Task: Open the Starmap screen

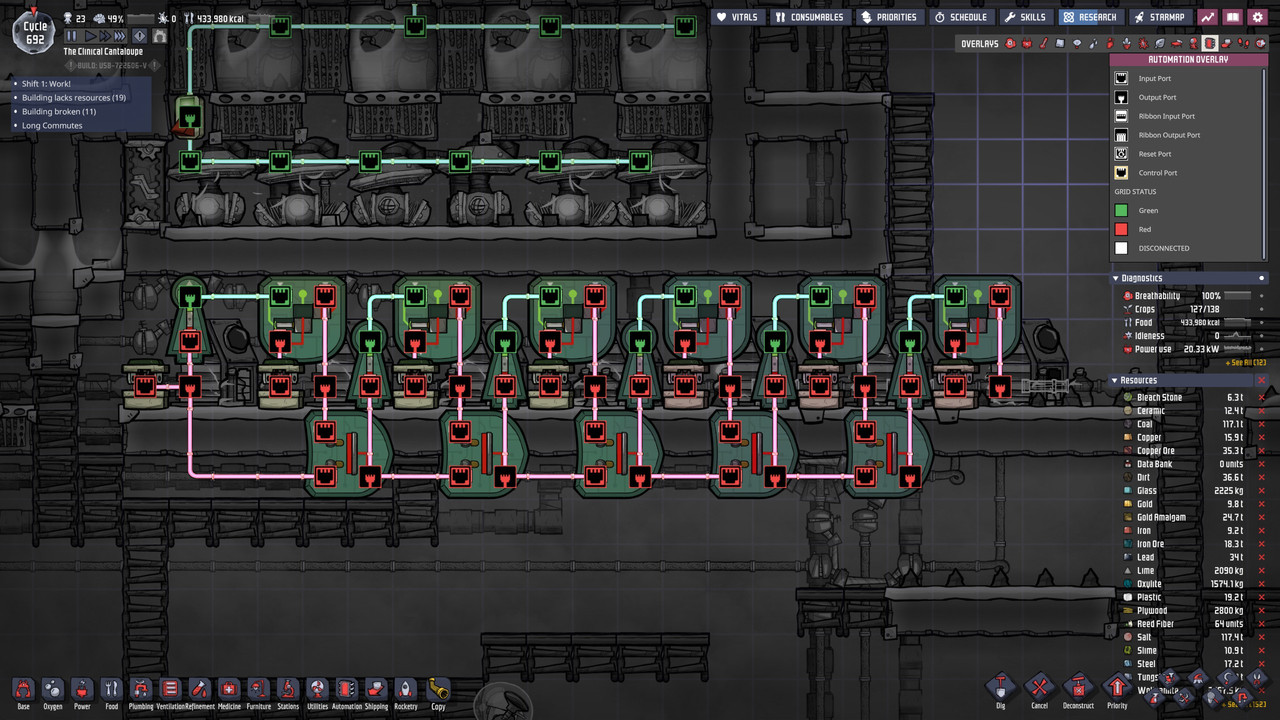Action: coord(1160,17)
